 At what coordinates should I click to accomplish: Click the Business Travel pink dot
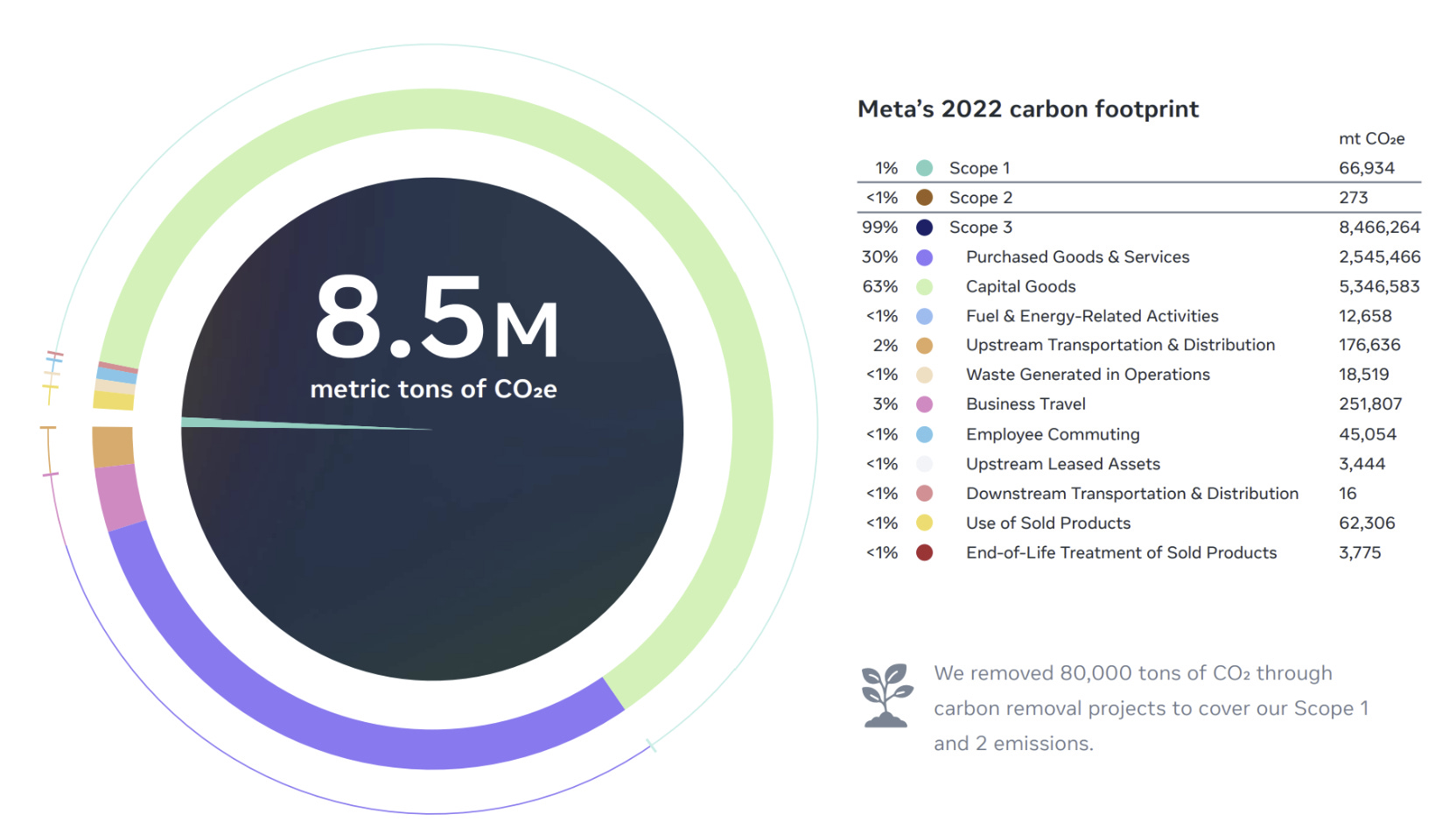924,404
